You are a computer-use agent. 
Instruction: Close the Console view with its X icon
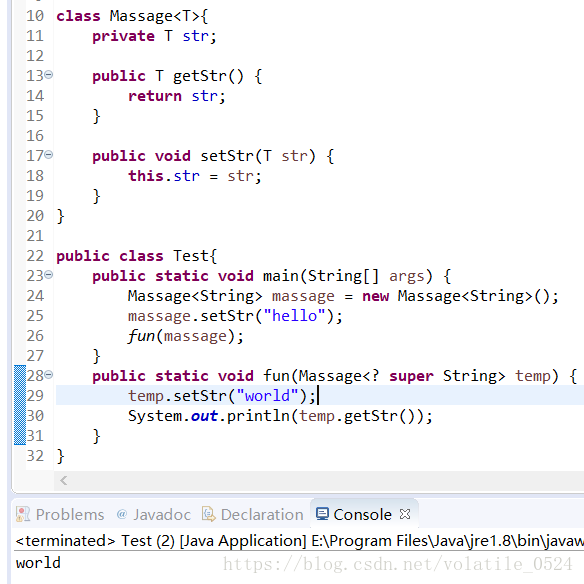coord(405,514)
